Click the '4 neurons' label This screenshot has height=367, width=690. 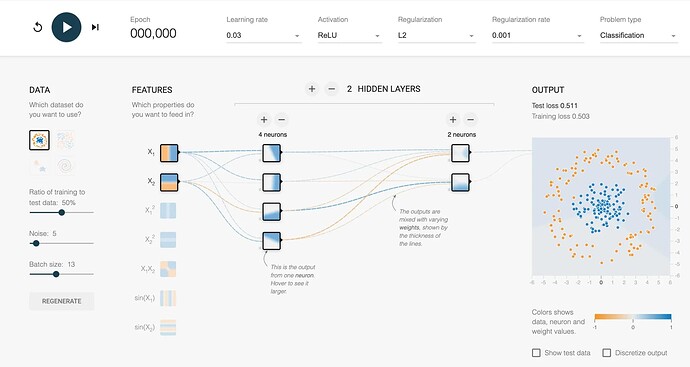[273, 135]
